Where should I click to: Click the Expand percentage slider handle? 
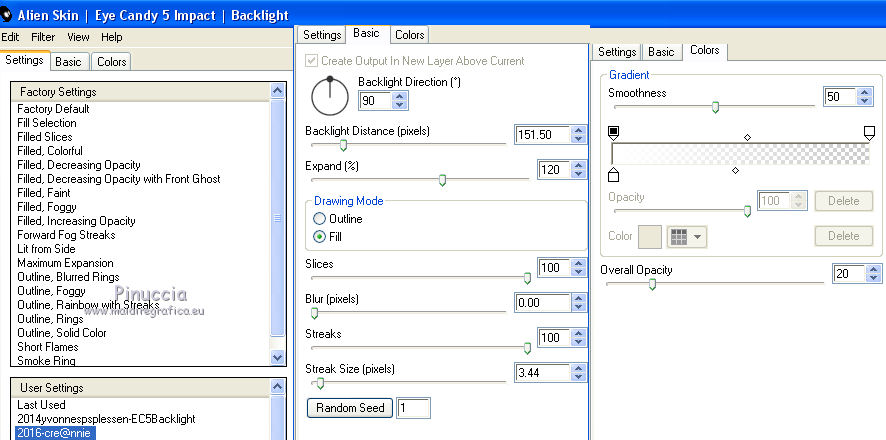442,180
